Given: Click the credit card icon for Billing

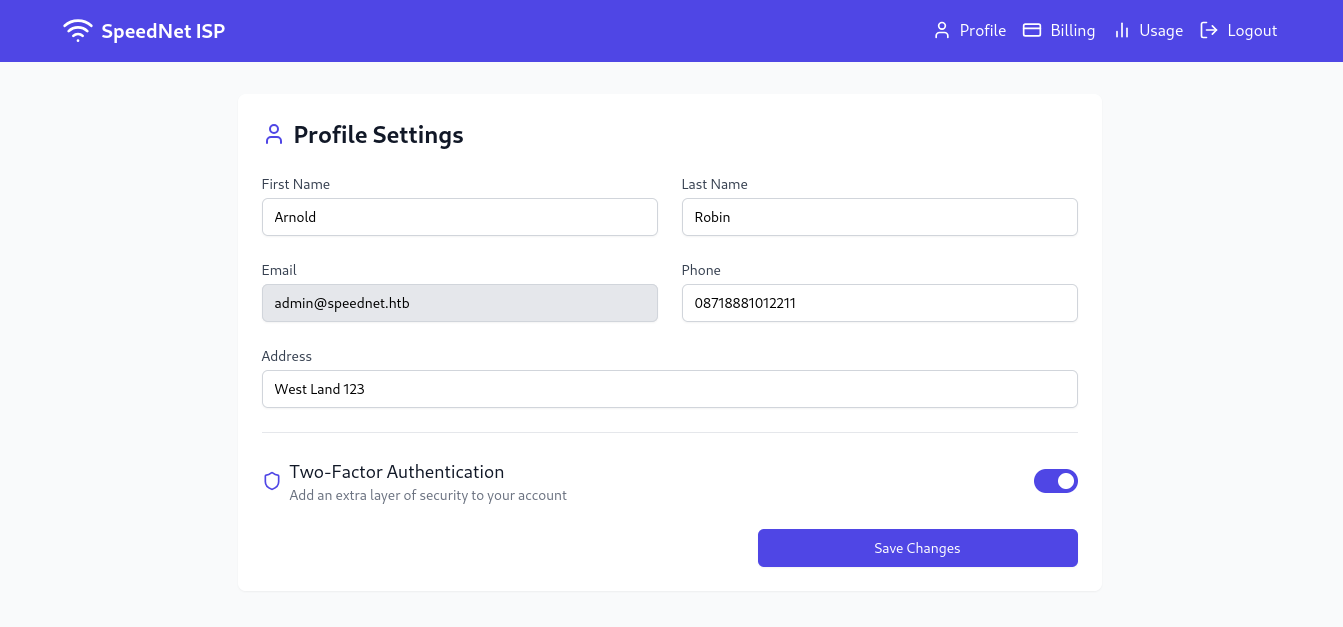Looking at the screenshot, I should click(1032, 31).
